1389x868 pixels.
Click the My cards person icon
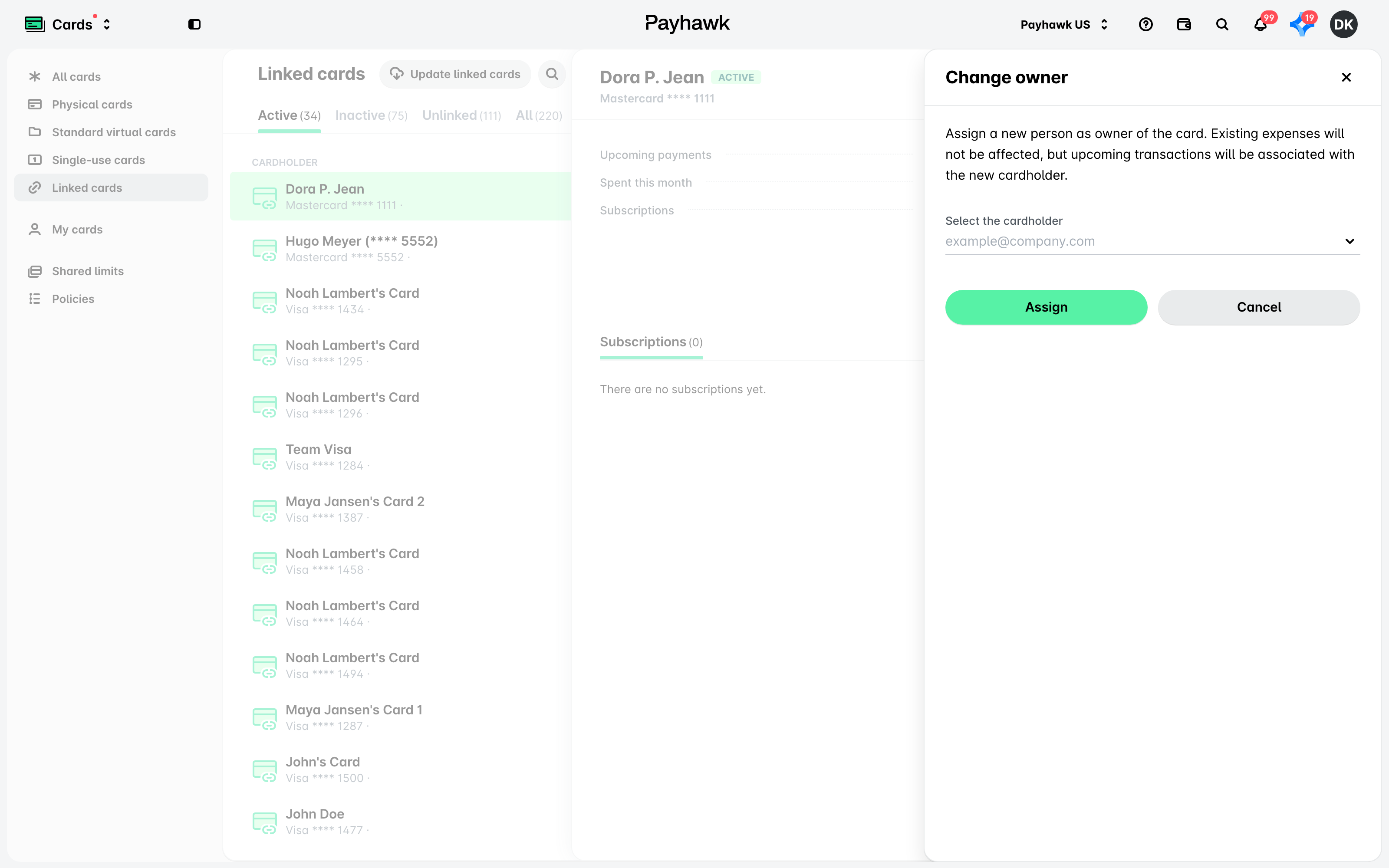click(34, 229)
